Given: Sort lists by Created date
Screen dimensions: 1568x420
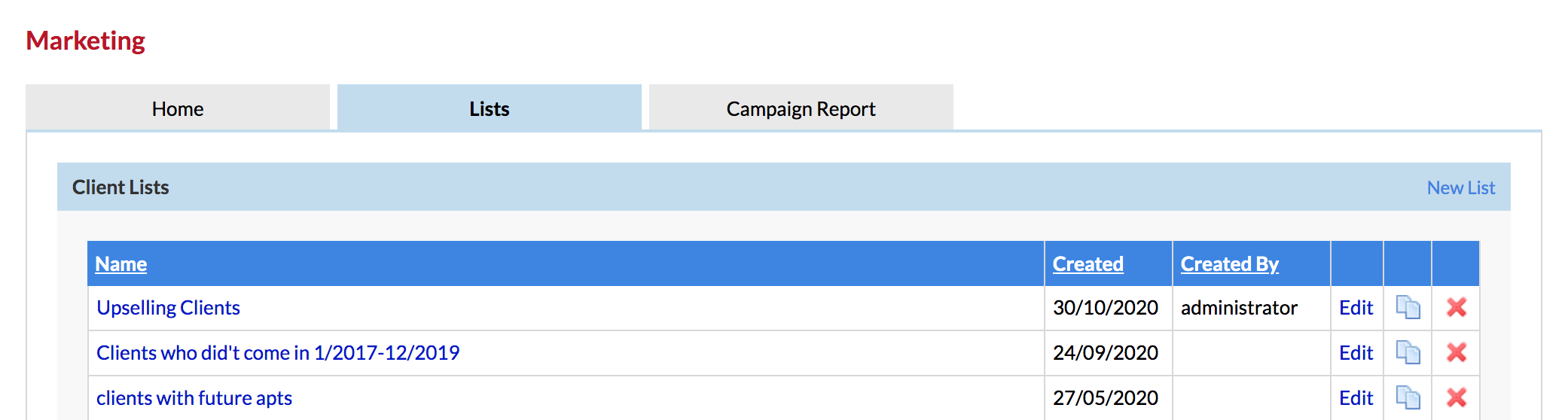Looking at the screenshot, I should (1088, 263).
